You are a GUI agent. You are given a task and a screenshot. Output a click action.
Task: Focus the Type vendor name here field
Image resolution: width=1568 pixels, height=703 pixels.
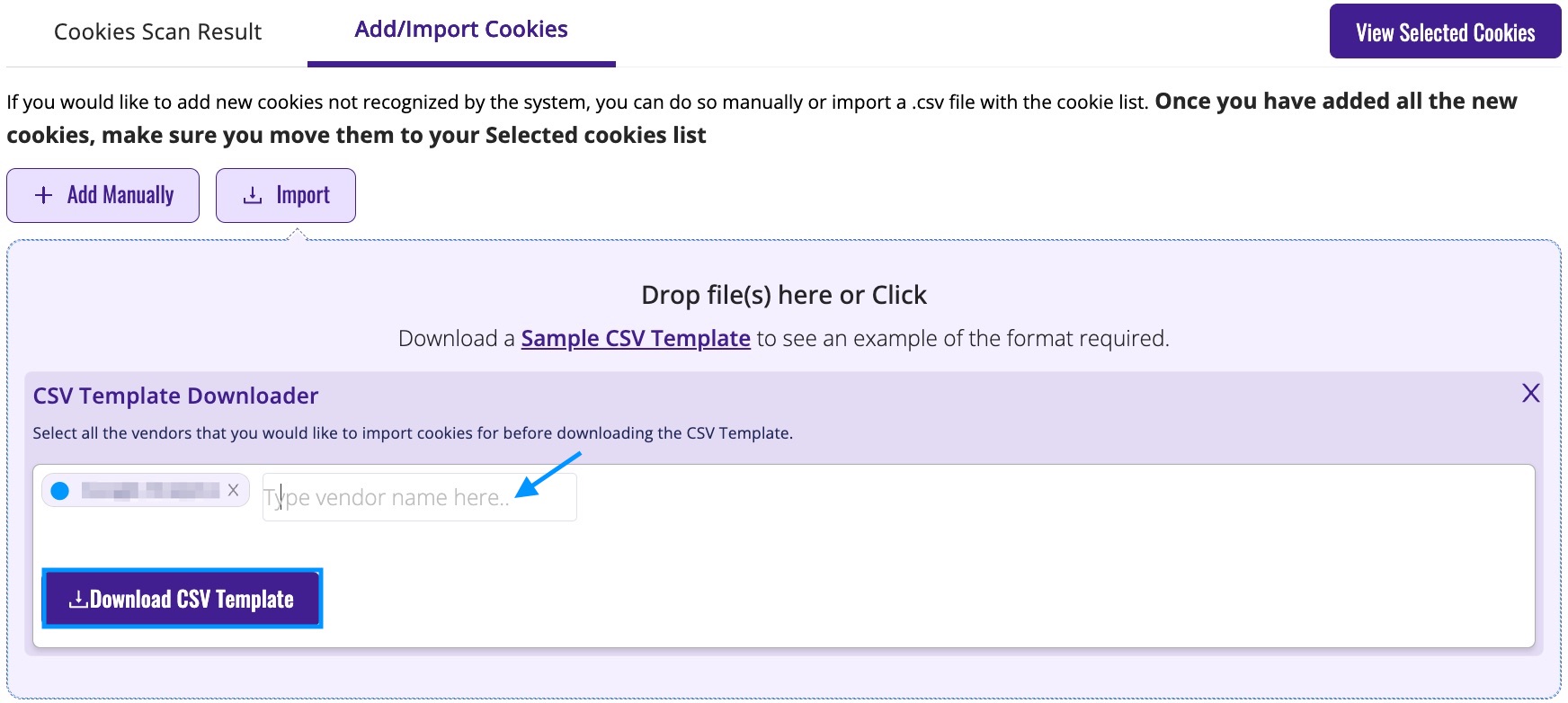tap(419, 497)
